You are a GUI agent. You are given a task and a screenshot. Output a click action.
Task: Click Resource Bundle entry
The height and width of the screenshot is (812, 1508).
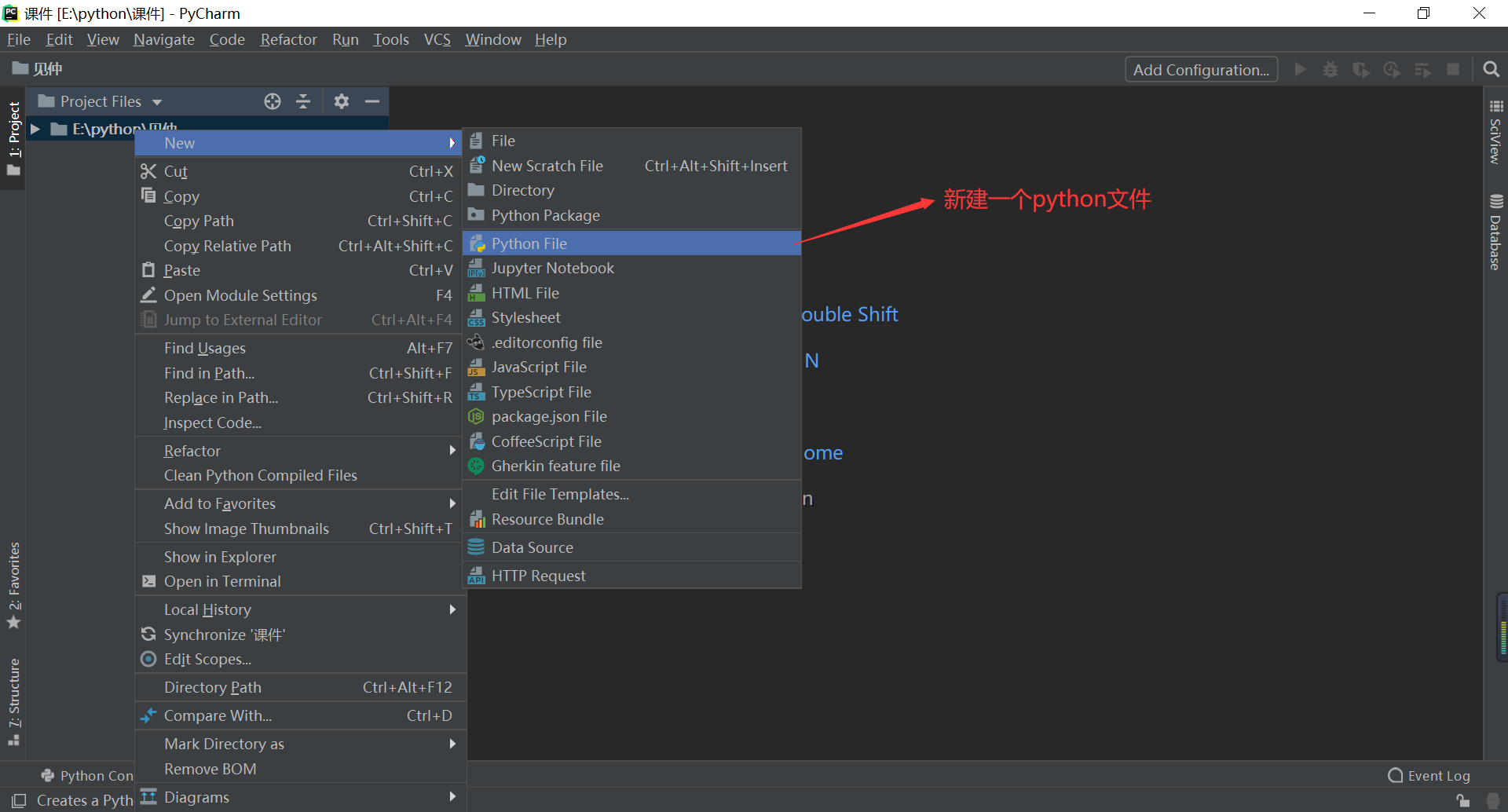point(632,519)
